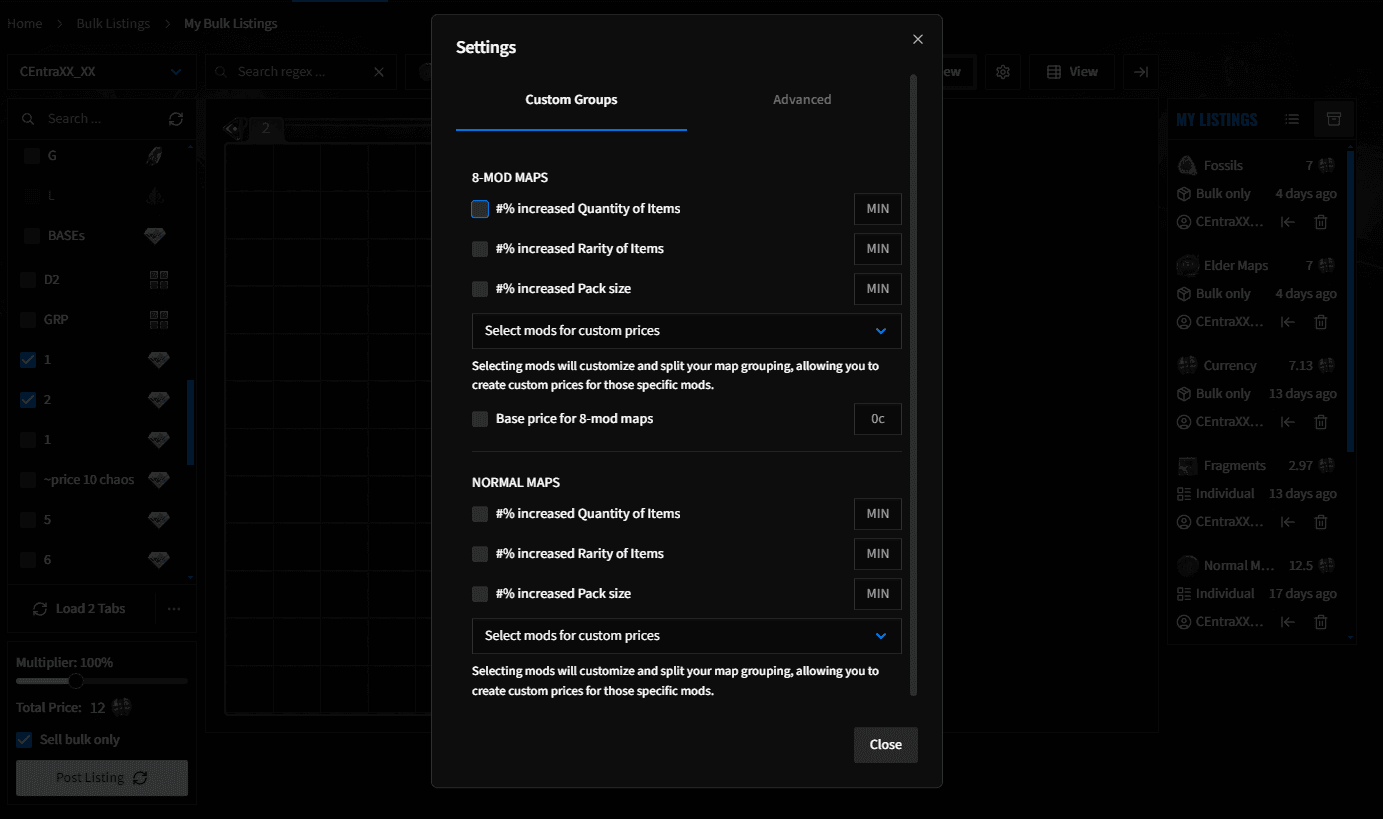Focus MIN field for 8-mod Rarity of Items
This screenshot has height=819, width=1383.
point(877,249)
